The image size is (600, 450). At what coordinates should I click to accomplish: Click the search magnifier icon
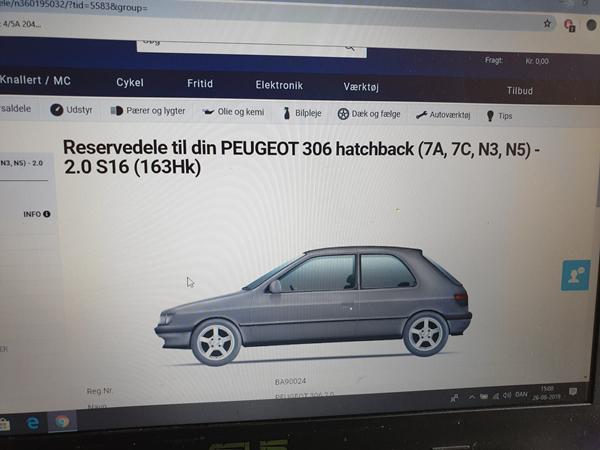(x=349, y=48)
